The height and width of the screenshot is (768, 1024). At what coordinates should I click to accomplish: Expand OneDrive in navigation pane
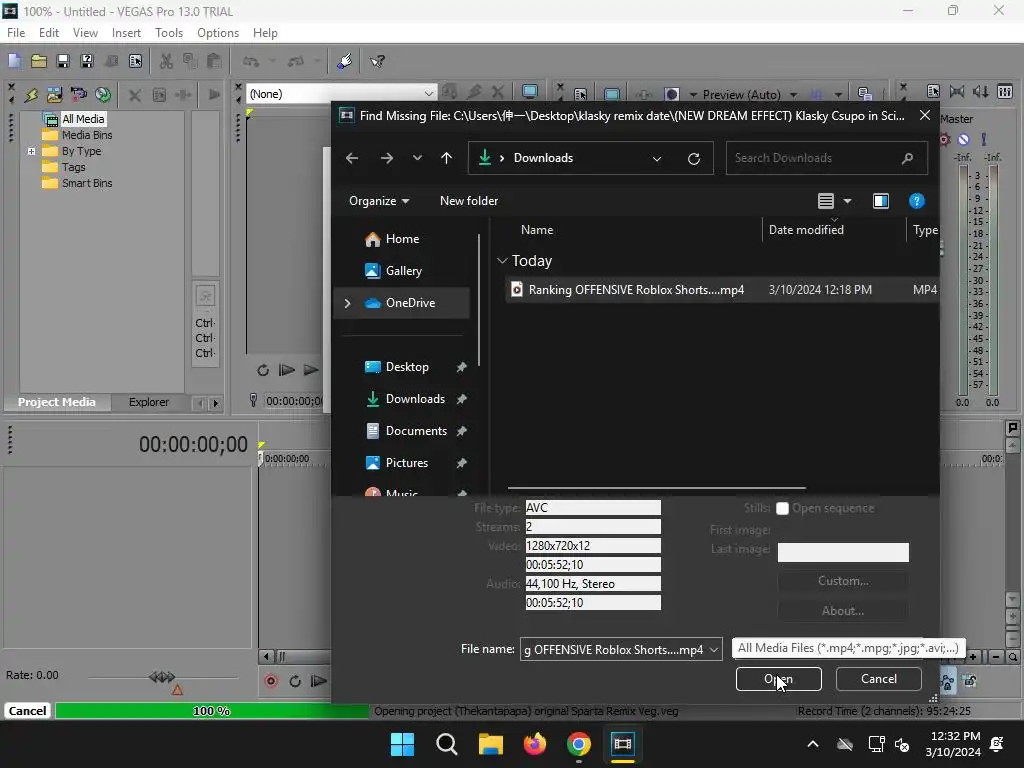click(347, 303)
